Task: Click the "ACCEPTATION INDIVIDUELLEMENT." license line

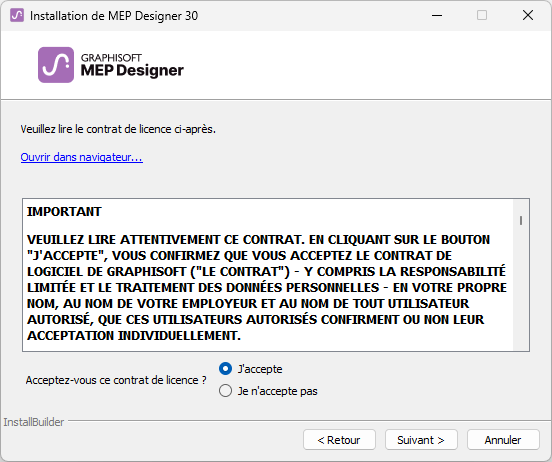Action: [134, 336]
